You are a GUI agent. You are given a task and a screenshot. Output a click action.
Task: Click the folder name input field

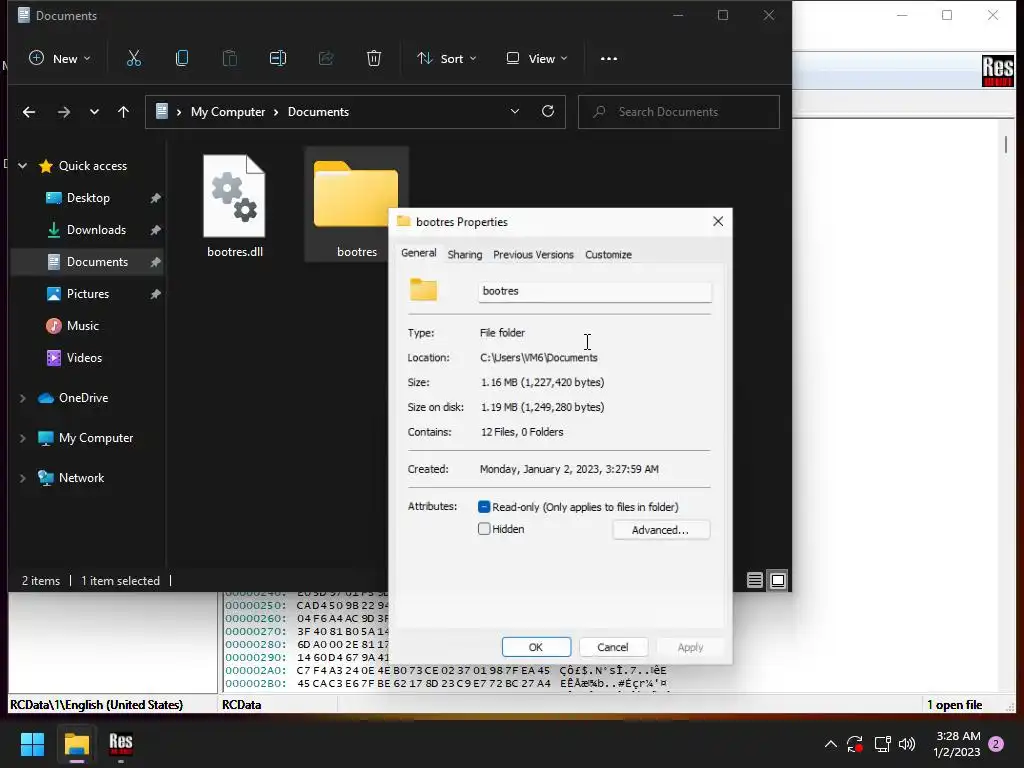595,291
